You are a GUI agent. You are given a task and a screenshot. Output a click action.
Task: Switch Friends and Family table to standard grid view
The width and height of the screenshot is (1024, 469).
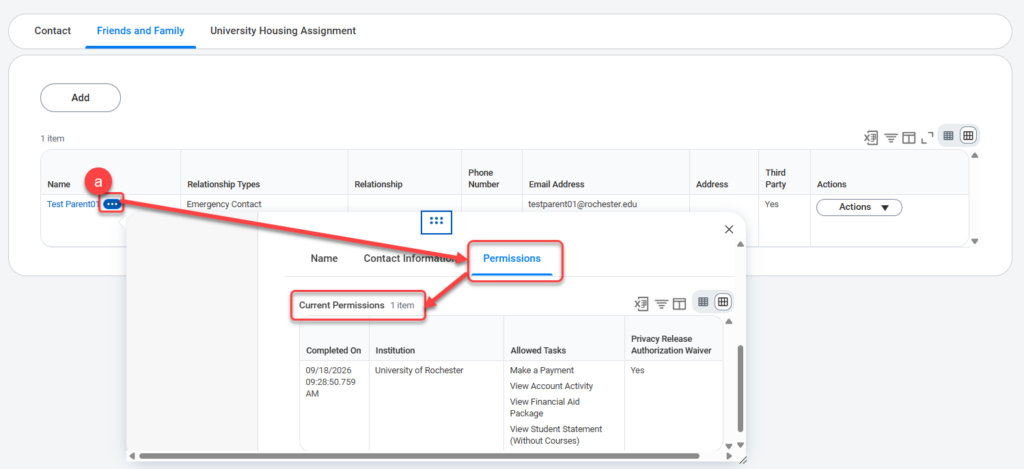click(x=968, y=136)
